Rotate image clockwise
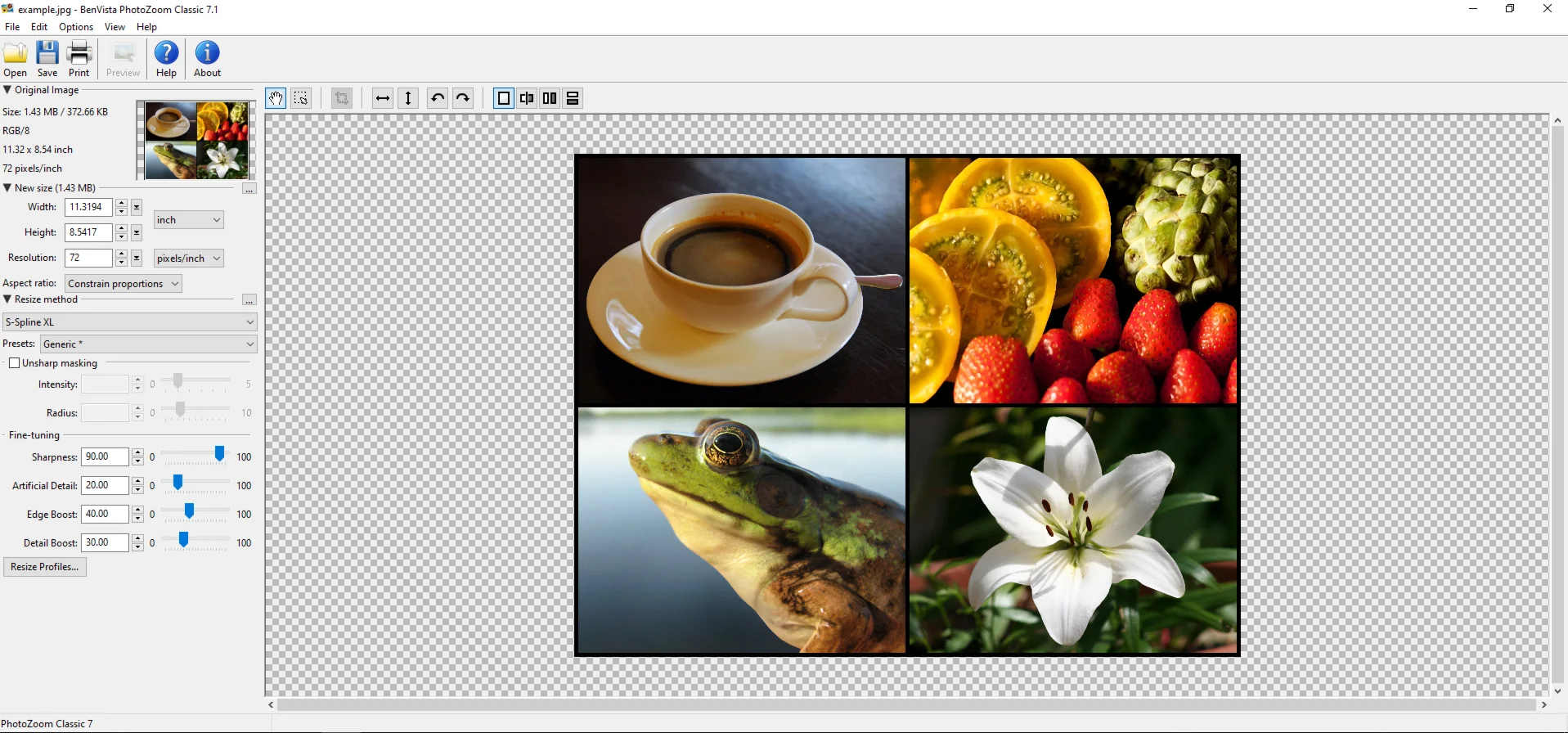The height and width of the screenshot is (733, 1568). [463, 98]
